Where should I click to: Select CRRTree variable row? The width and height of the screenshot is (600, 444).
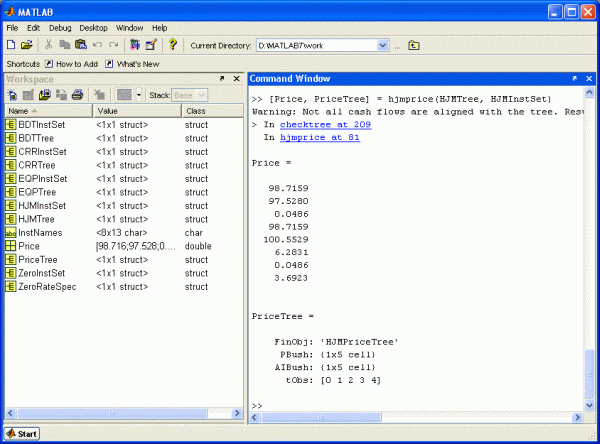[x=124, y=165]
